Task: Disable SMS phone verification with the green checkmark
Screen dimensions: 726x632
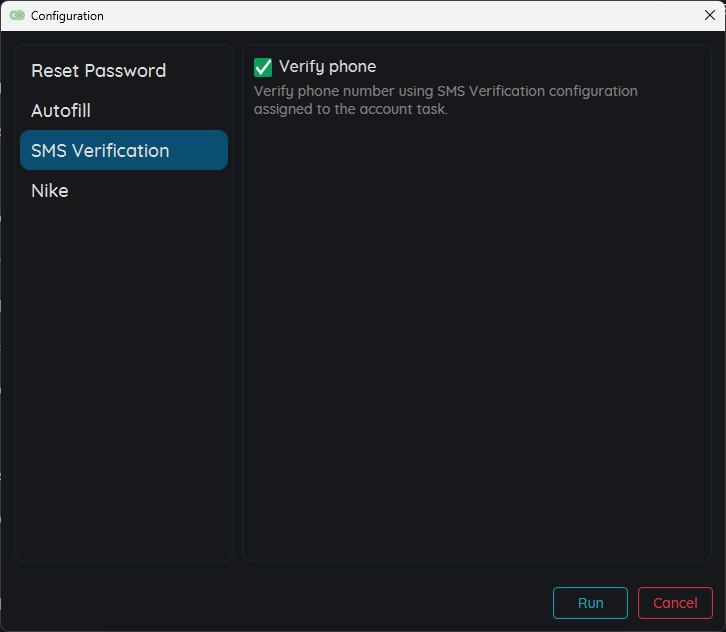Action: click(x=263, y=67)
